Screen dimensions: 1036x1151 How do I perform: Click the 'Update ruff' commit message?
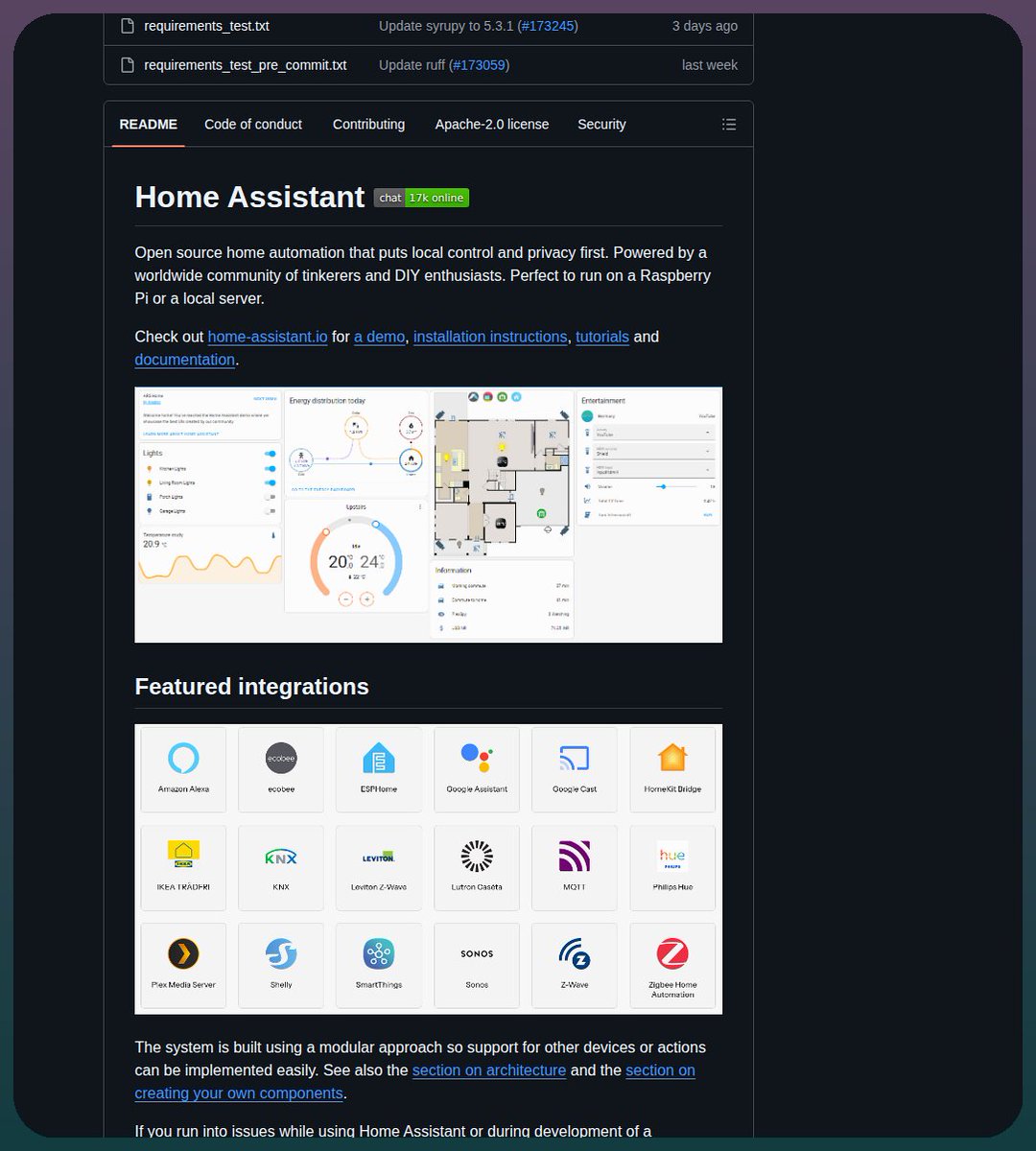pyautogui.click(x=412, y=65)
